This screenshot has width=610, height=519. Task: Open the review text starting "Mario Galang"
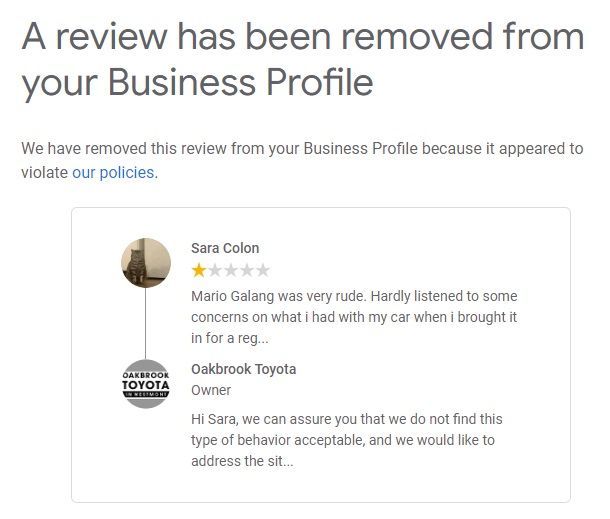(353, 297)
